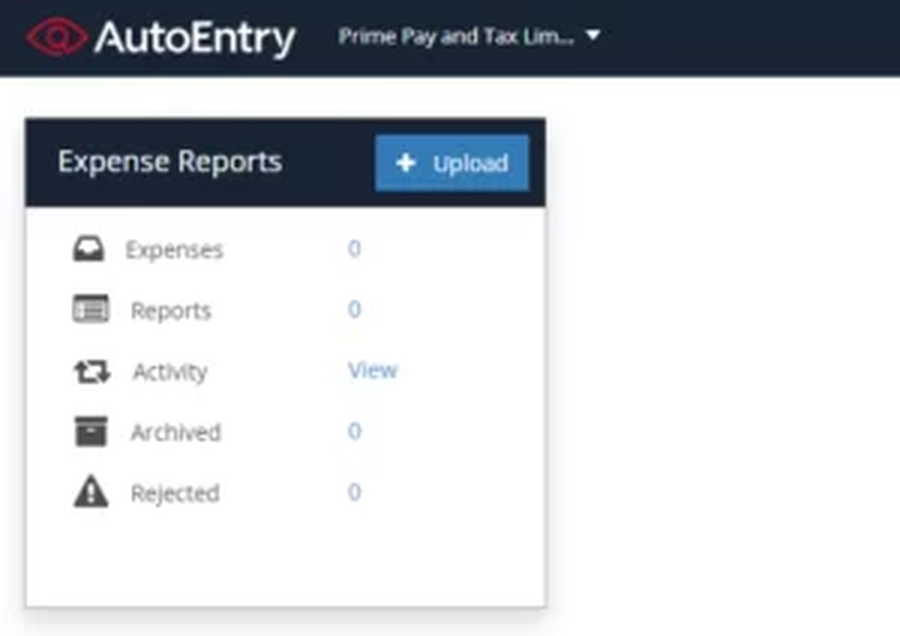Image resolution: width=900 pixels, height=636 pixels.
Task: Click the Rejected warning triangle icon
Action: 91,491
